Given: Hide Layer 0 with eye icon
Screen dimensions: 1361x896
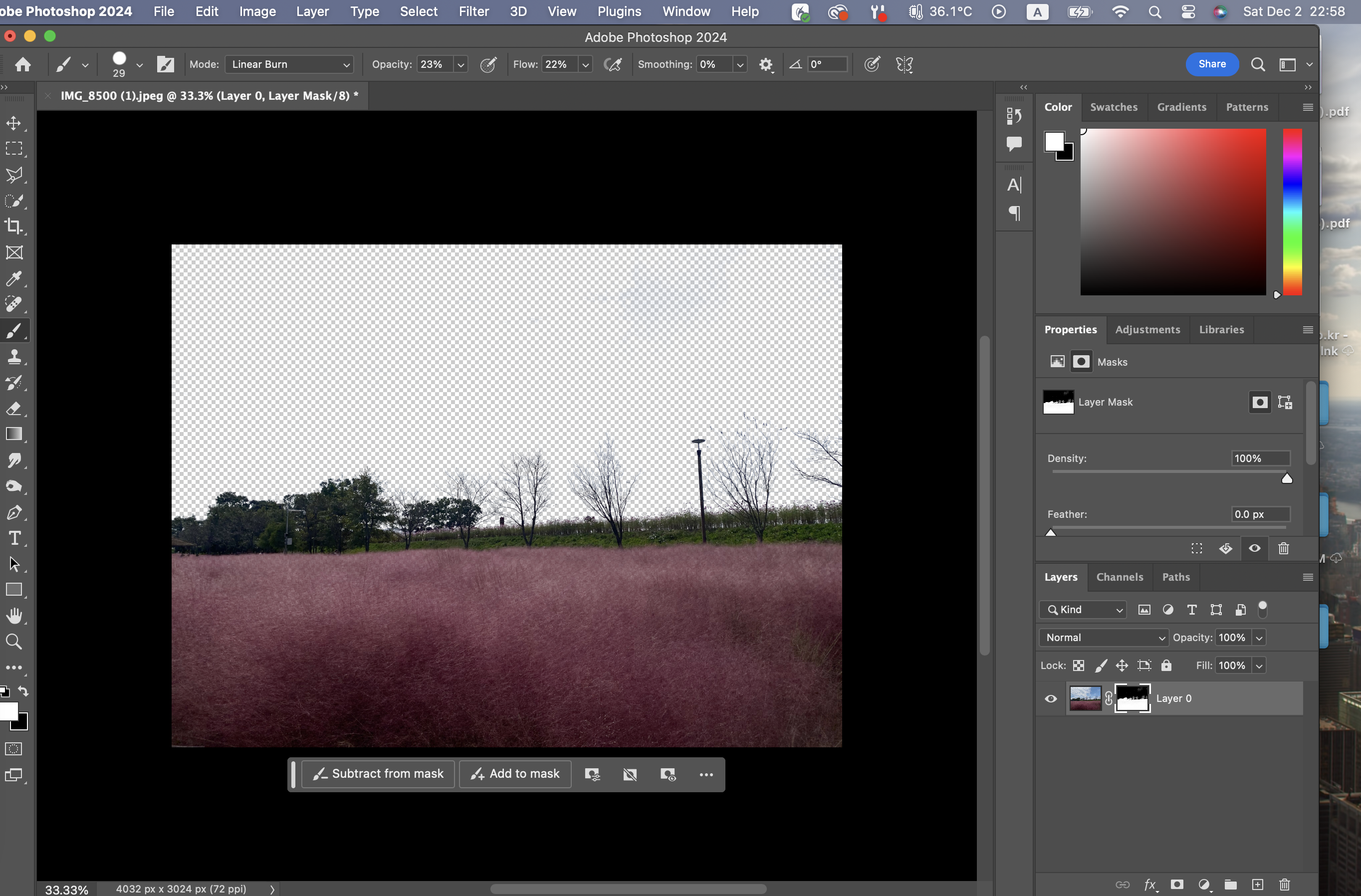Looking at the screenshot, I should (x=1051, y=698).
